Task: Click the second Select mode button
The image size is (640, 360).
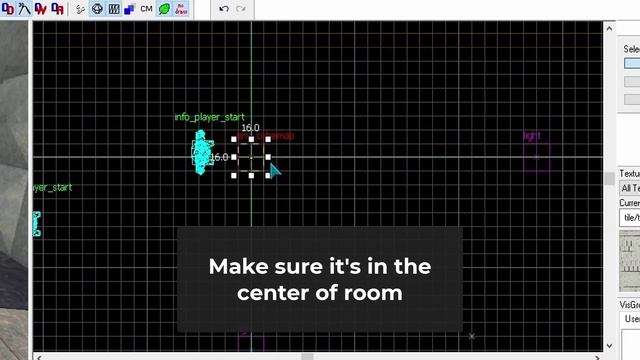Action: [x=632, y=81]
